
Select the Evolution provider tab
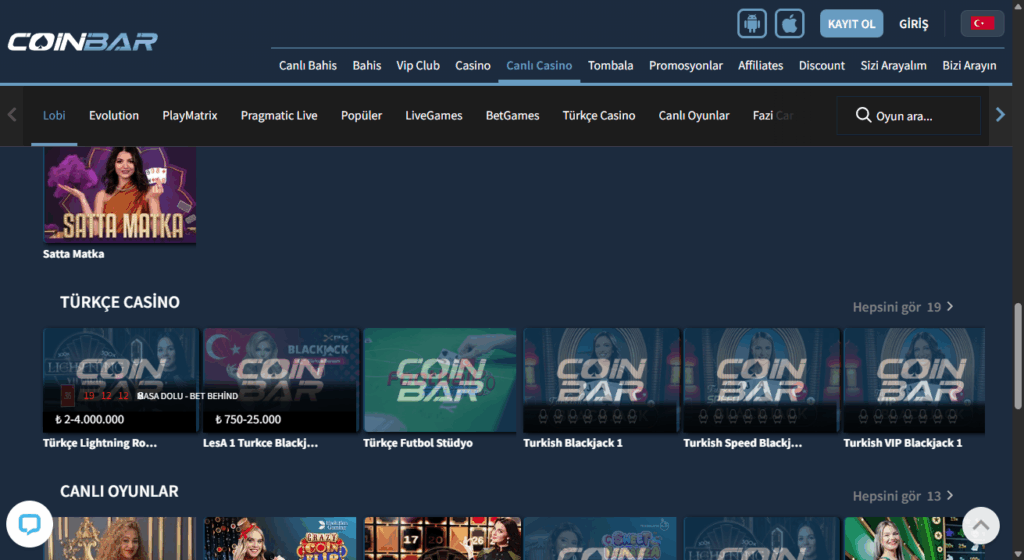pyautogui.click(x=114, y=116)
